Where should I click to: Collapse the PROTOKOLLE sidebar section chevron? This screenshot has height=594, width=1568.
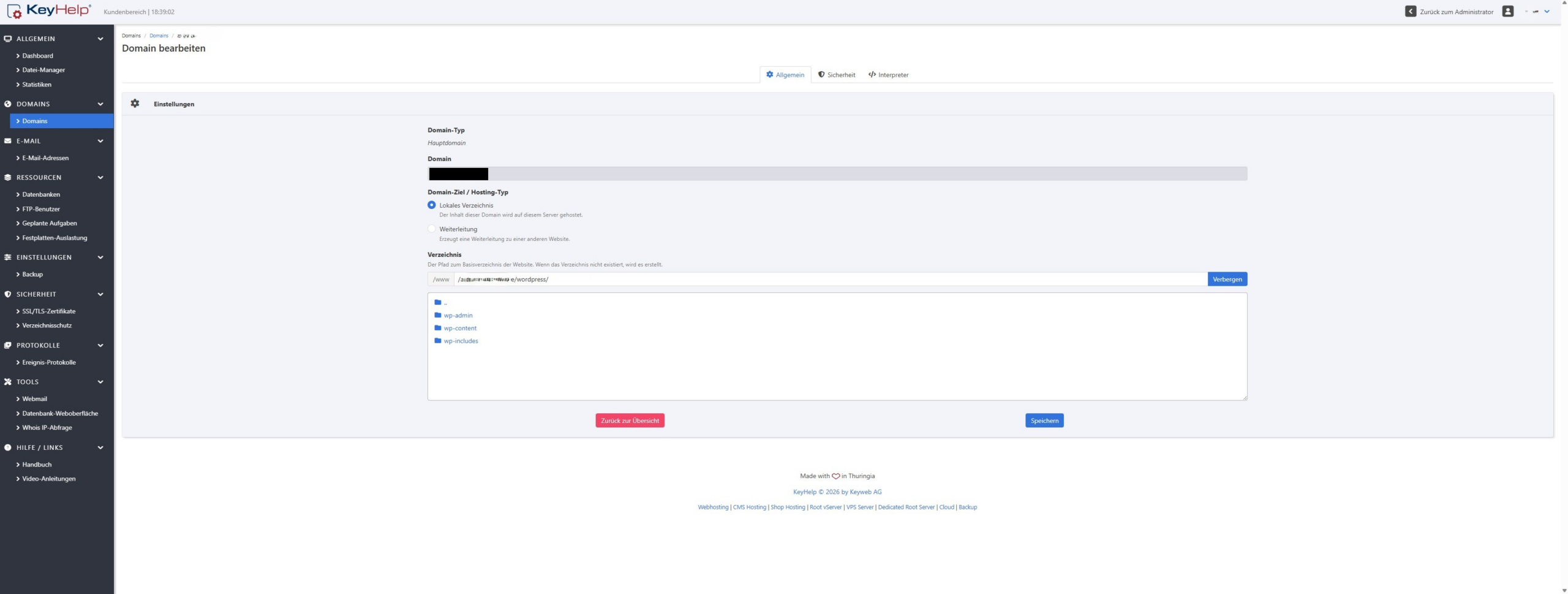tap(100, 345)
